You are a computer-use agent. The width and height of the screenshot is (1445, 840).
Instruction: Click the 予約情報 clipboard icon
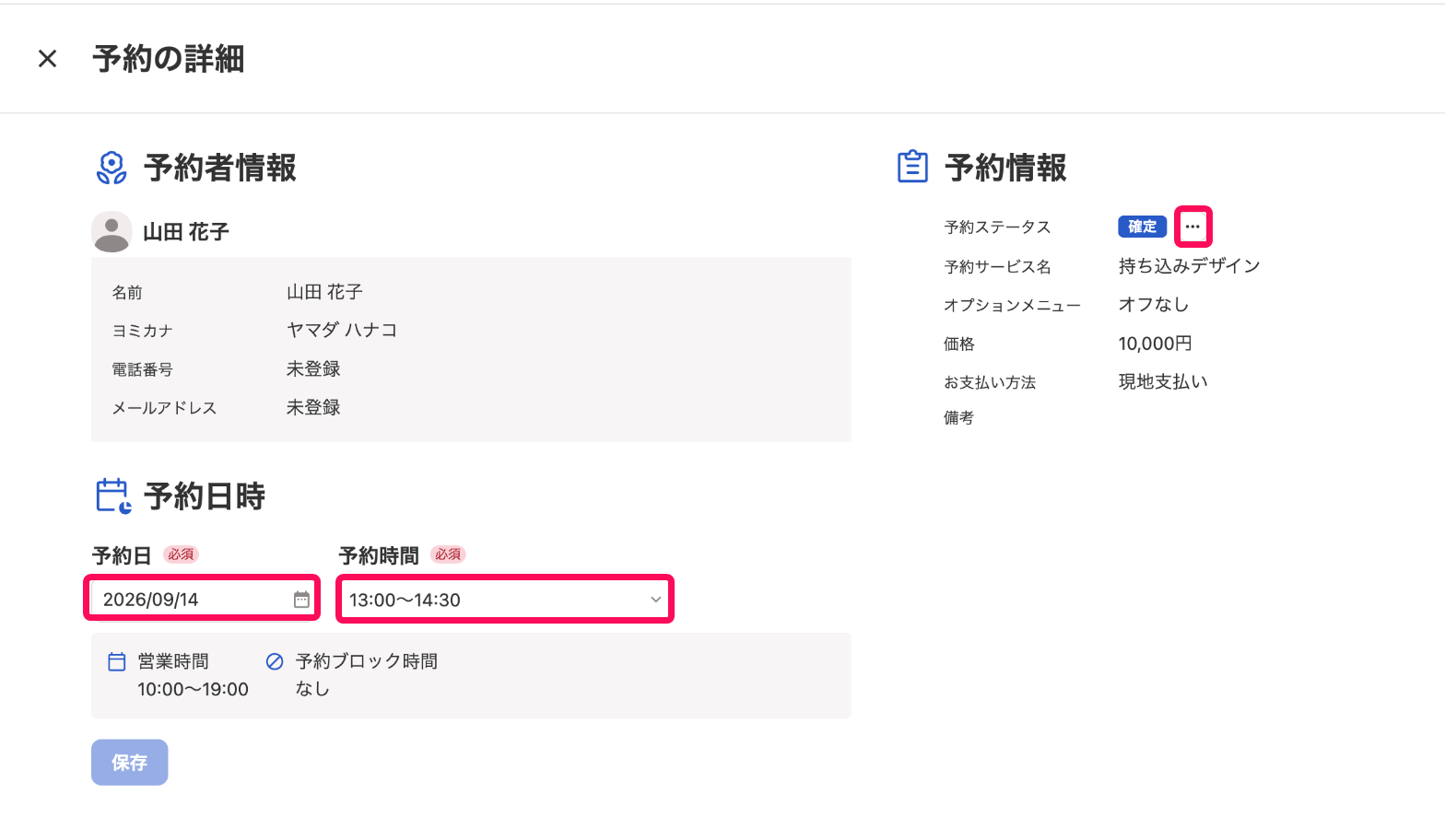tap(912, 167)
